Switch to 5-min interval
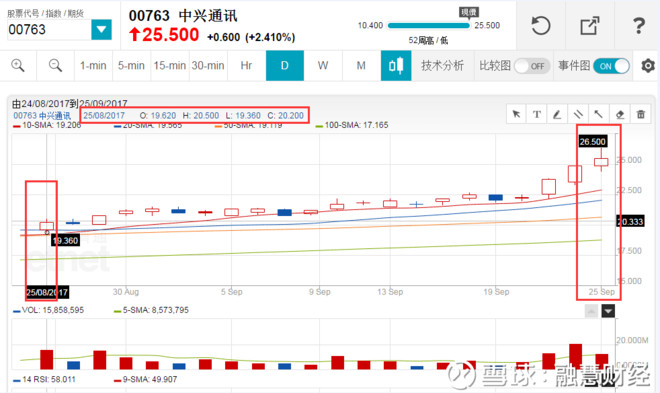This screenshot has height=393, width=660. (131, 66)
